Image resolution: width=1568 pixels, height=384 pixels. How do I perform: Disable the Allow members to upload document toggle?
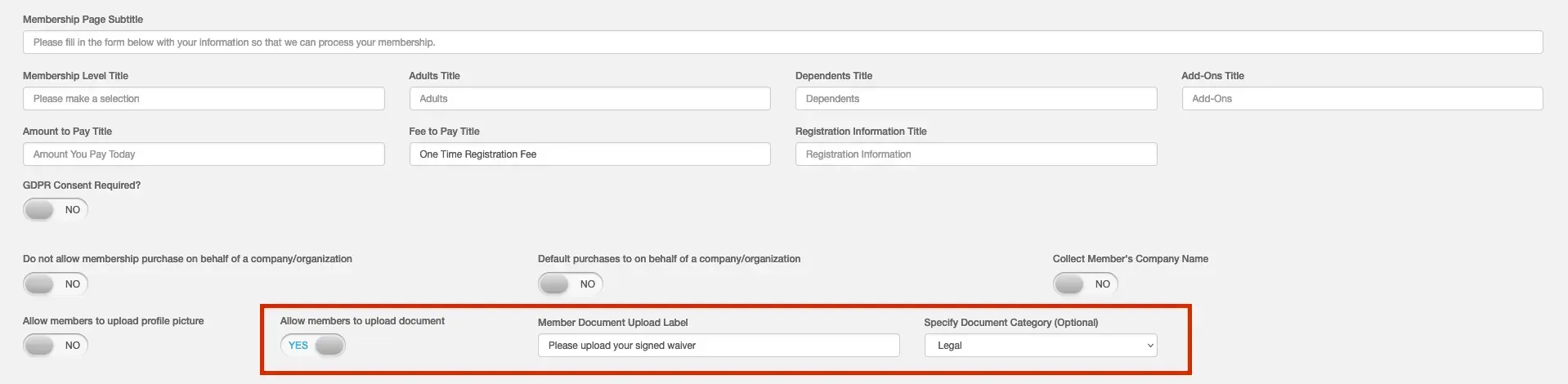pyautogui.click(x=313, y=346)
